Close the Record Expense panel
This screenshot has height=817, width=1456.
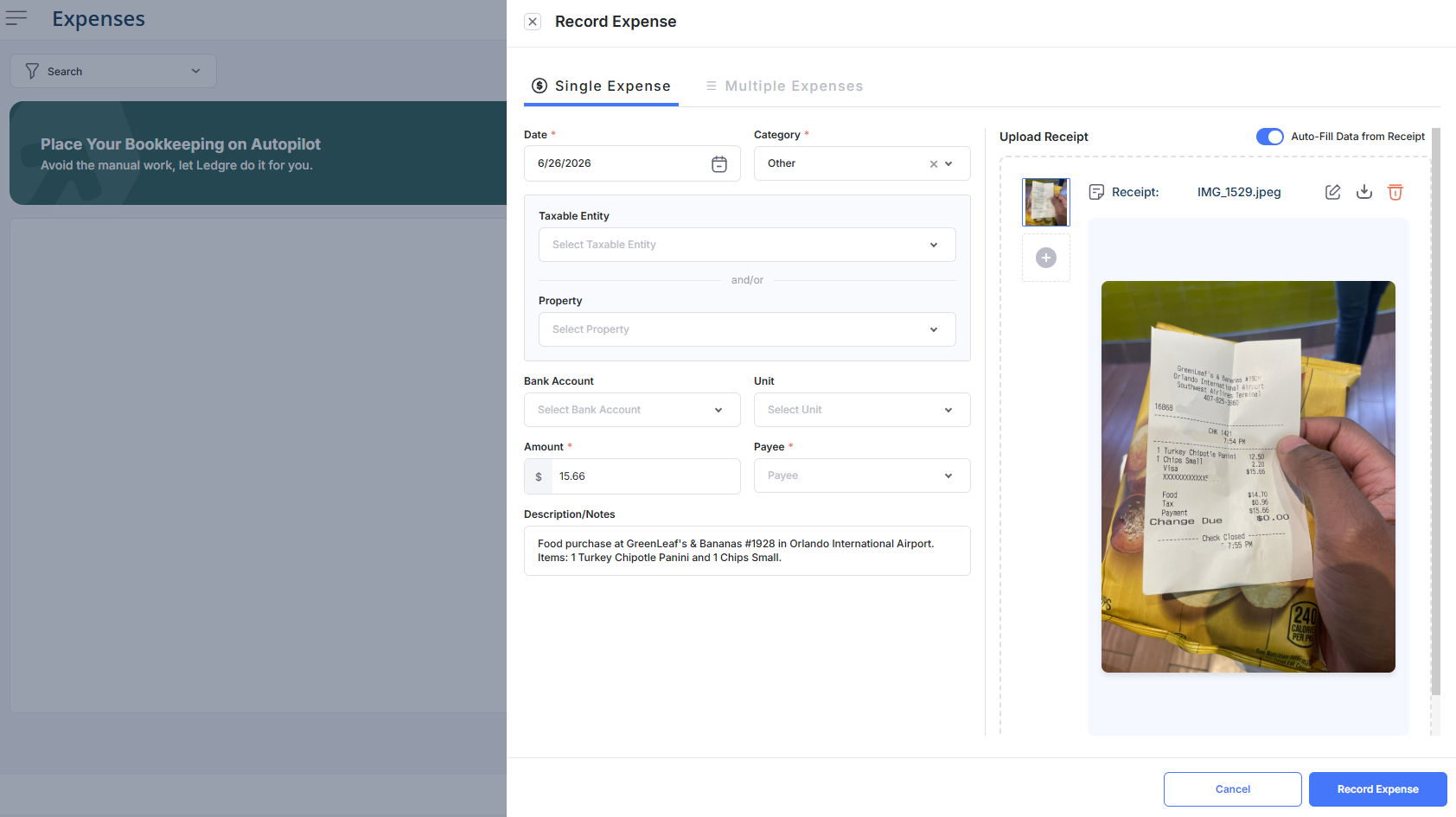pyautogui.click(x=533, y=22)
